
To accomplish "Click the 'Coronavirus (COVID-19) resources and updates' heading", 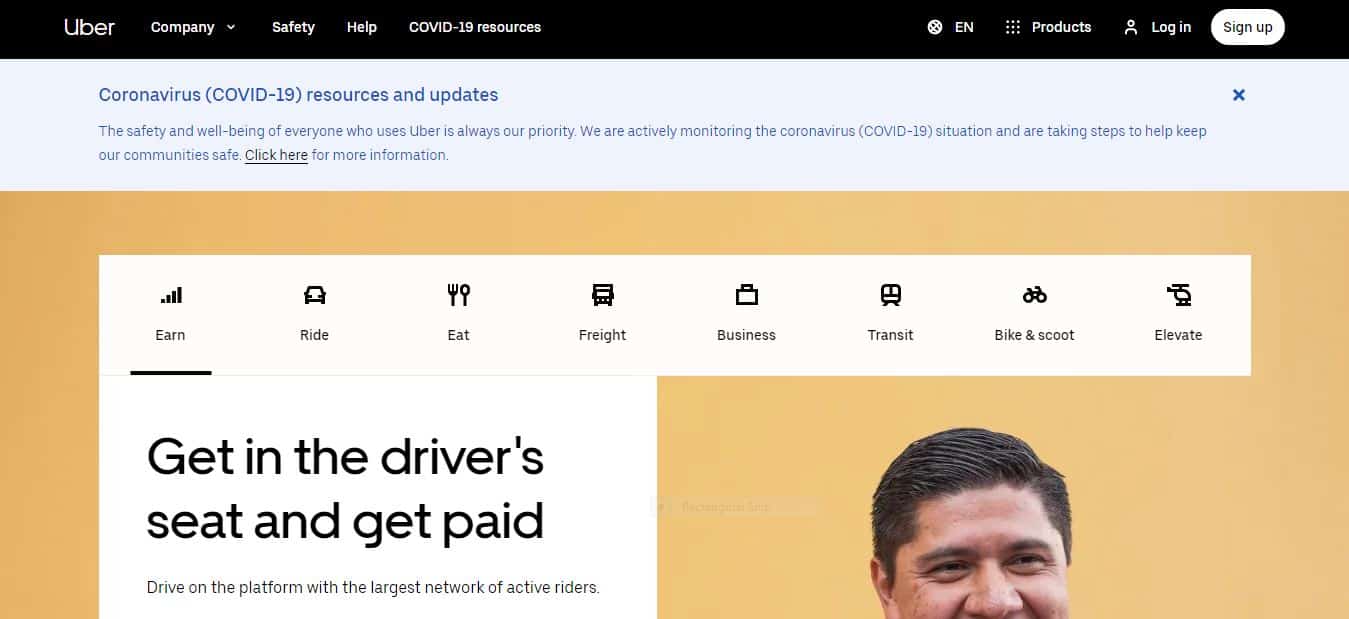I will (298, 95).
